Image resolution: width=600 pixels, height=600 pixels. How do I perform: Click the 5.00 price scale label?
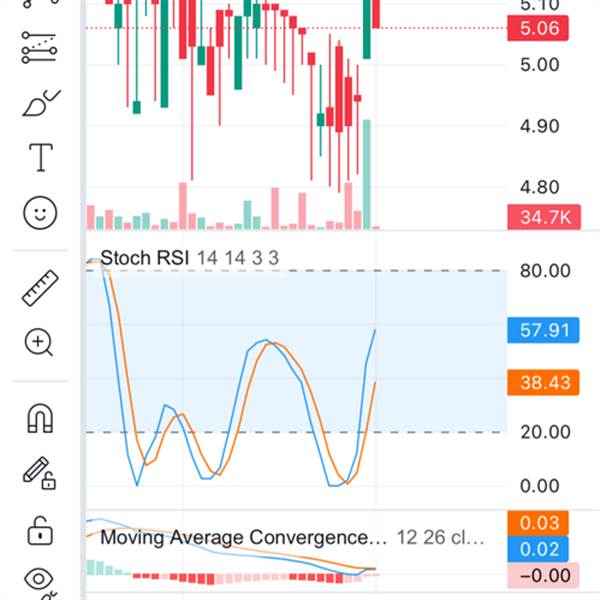point(540,64)
